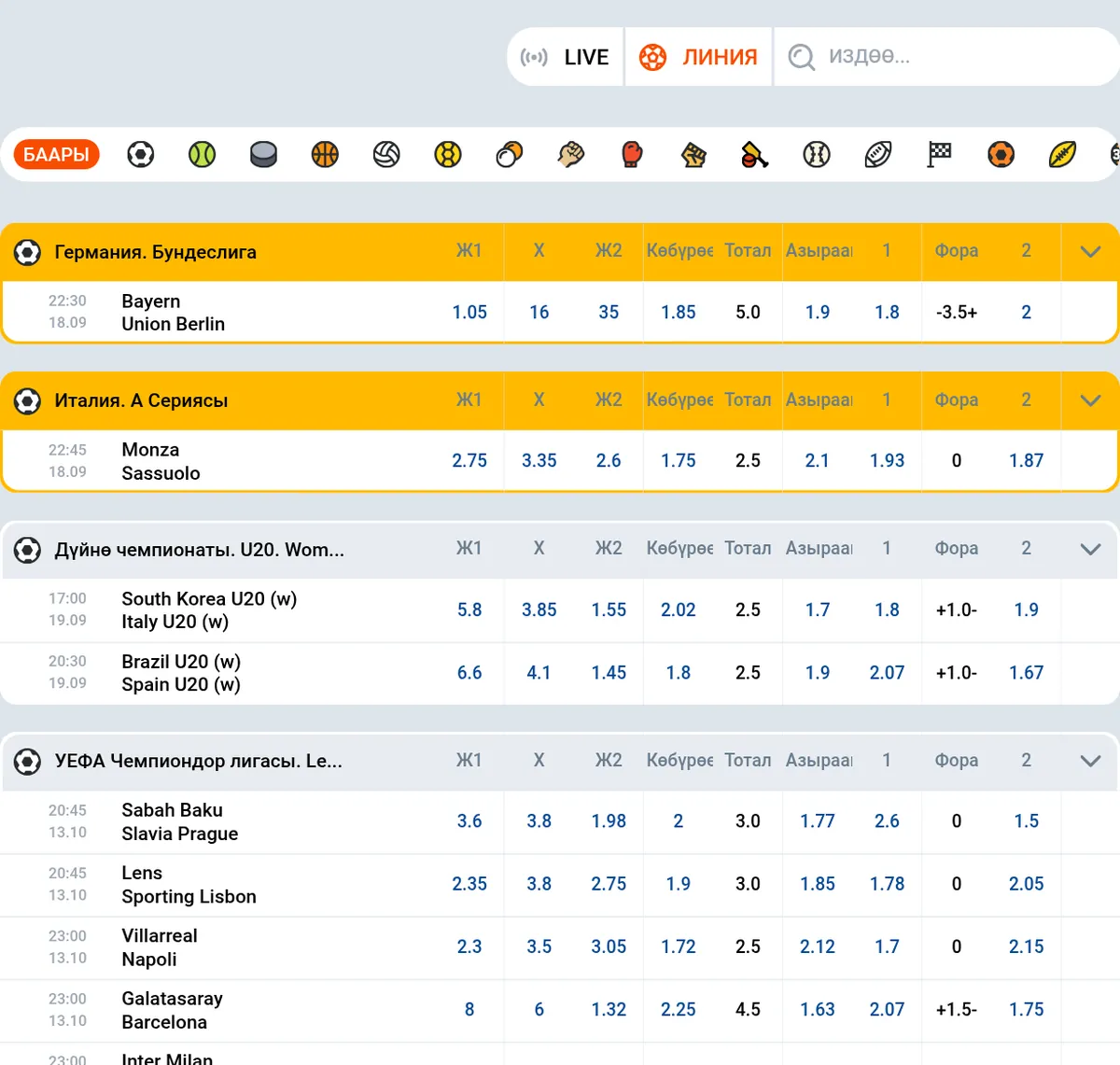Select the green tennis ball sport icon
1120x1065 pixels.
click(x=202, y=154)
